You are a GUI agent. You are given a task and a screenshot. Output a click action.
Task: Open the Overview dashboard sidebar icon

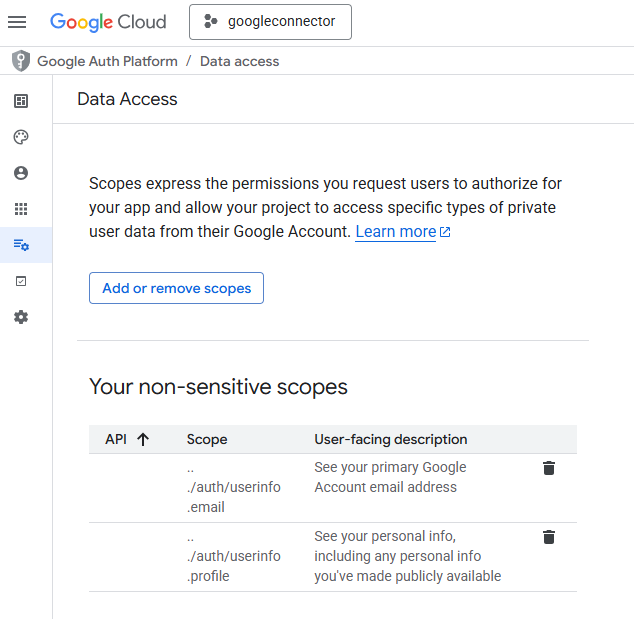[x=21, y=101]
